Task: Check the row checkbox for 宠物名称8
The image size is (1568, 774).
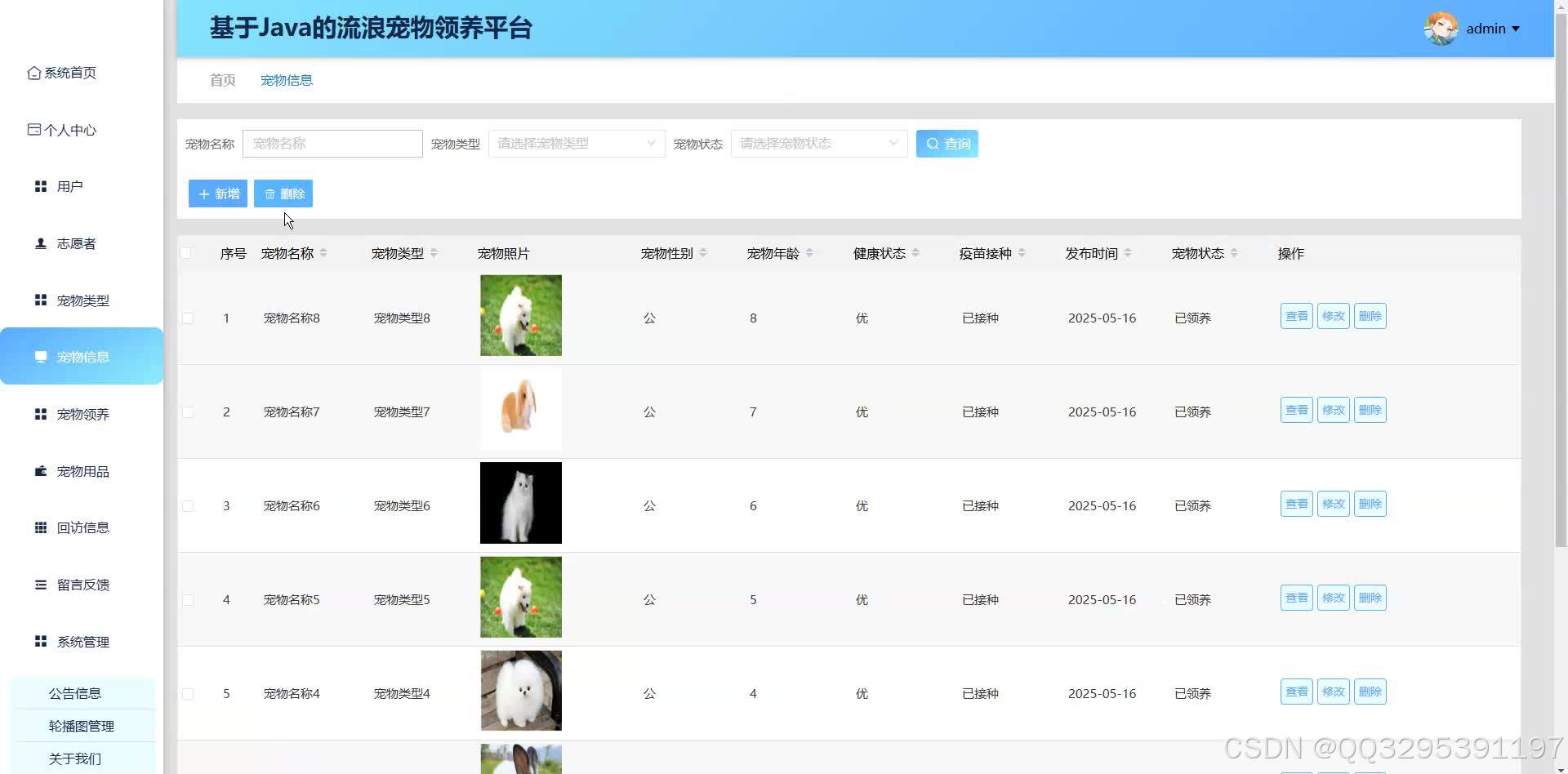Action: (x=188, y=318)
